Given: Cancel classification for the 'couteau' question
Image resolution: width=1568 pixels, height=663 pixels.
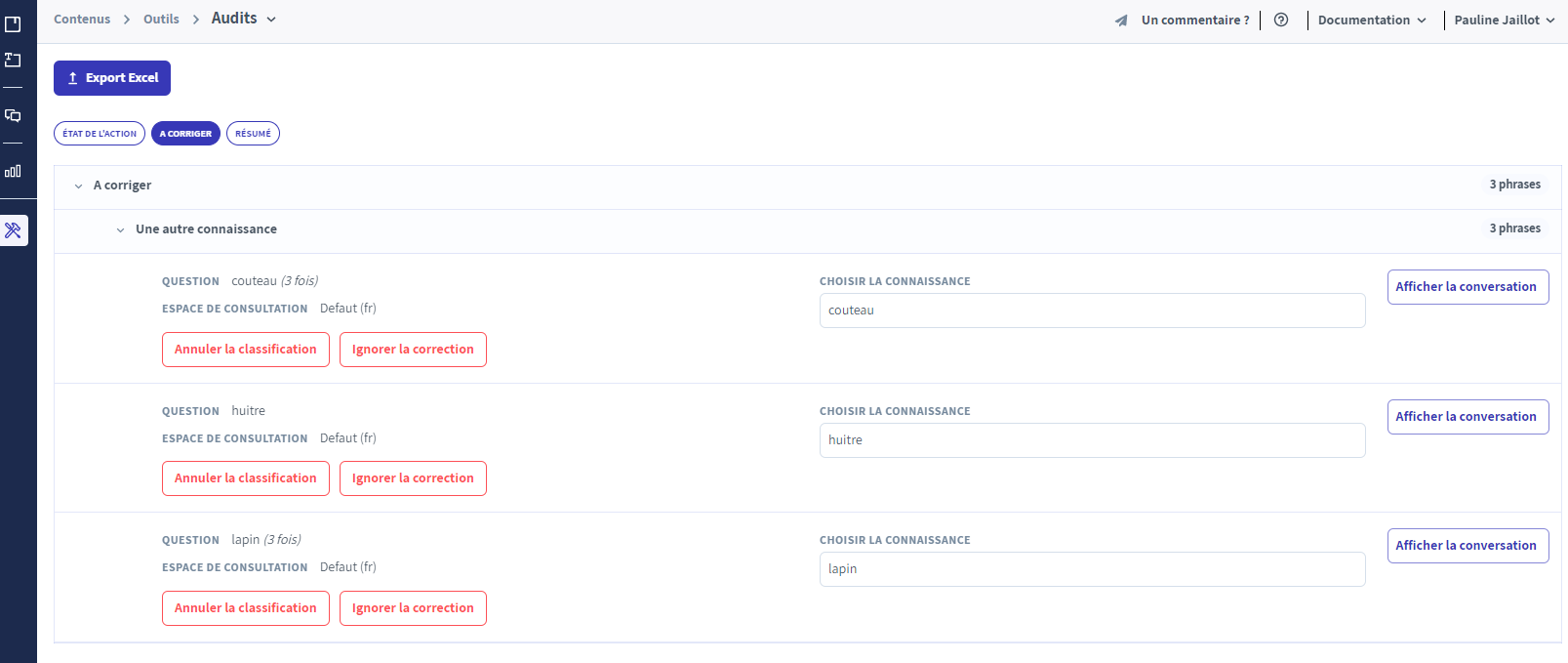Looking at the screenshot, I should click(245, 350).
